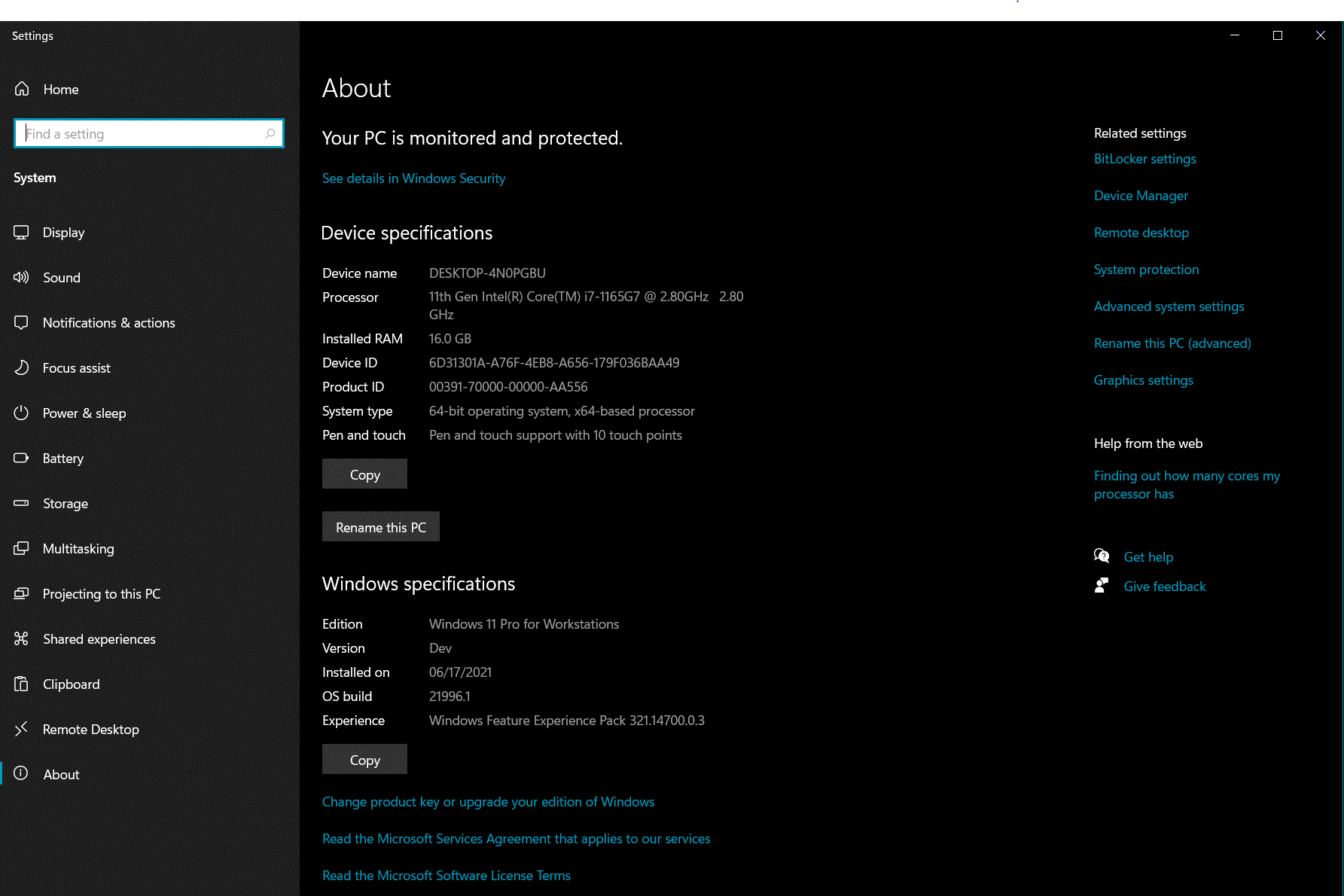The width and height of the screenshot is (1344, 896).
Task: Click the Get help chat icon
Action: (x=1102, y=556)
